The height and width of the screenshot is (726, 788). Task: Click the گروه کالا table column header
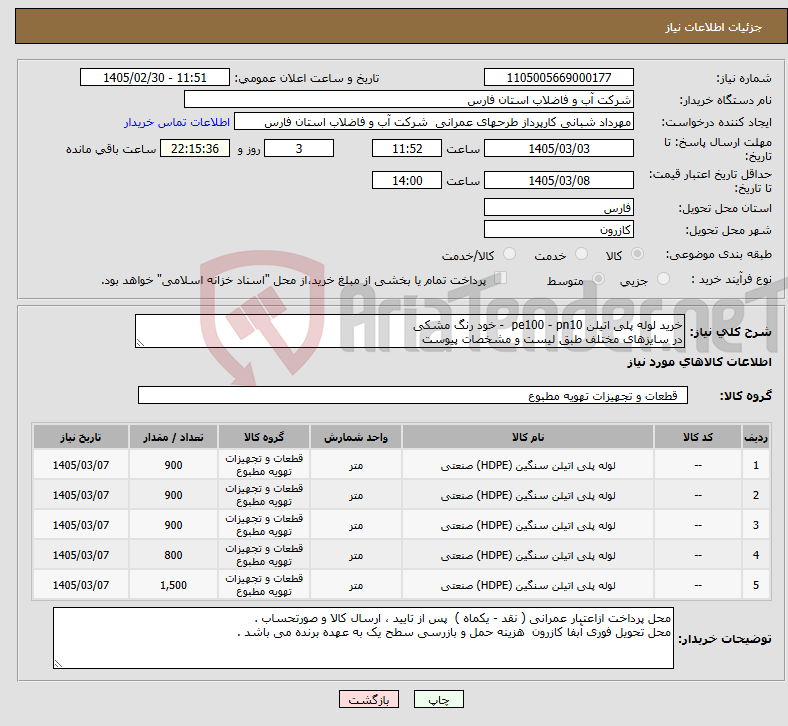(x=263, y=437)
